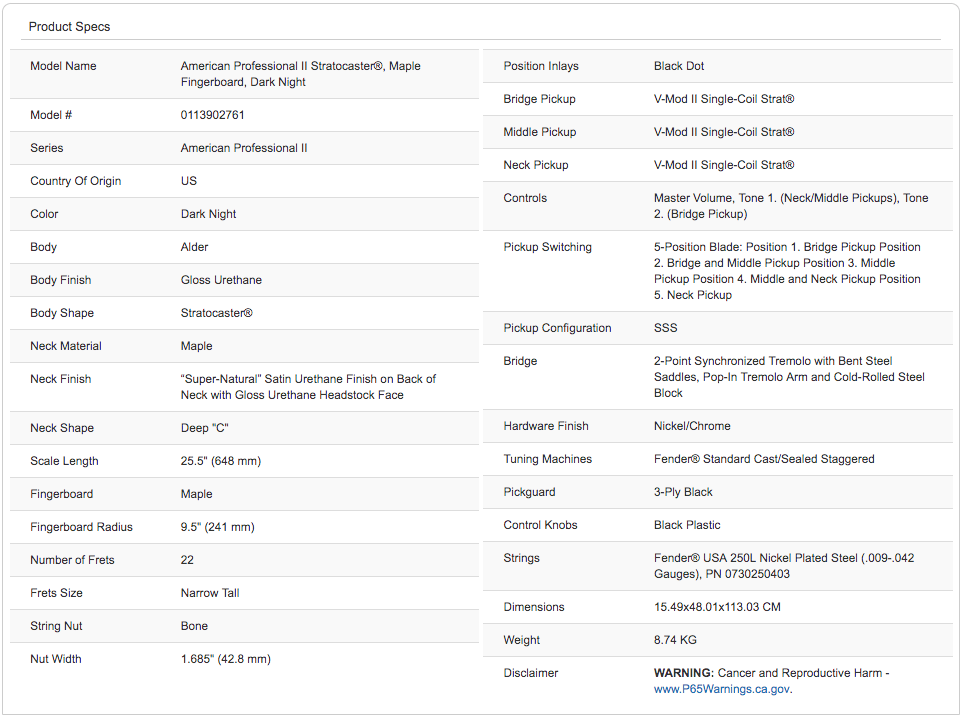Click the Bridge Pickup label
962x719 pixels.
tap(539, 99)
